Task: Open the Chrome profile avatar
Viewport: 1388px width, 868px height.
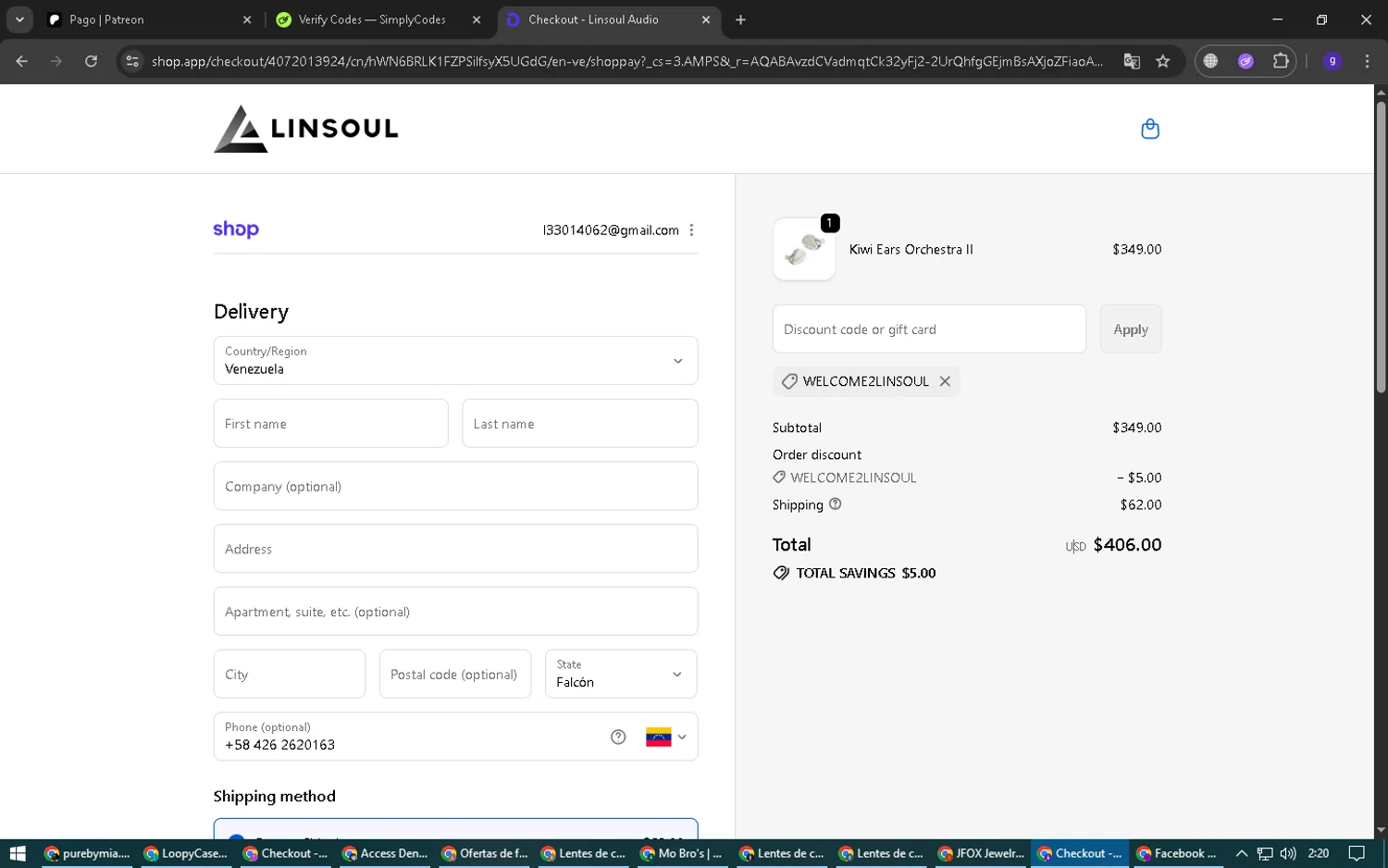Action: pos(1332,61)
